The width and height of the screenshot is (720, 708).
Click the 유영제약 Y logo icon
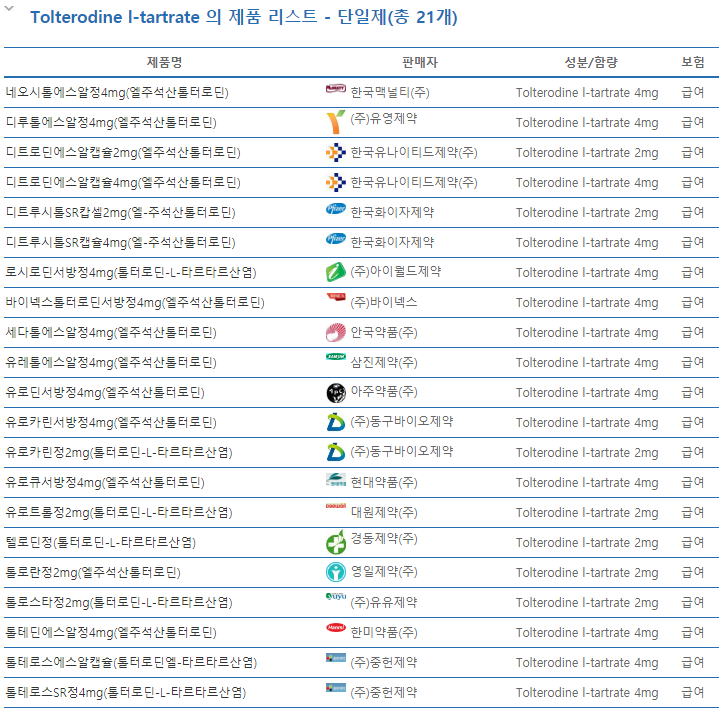[336, 122]
